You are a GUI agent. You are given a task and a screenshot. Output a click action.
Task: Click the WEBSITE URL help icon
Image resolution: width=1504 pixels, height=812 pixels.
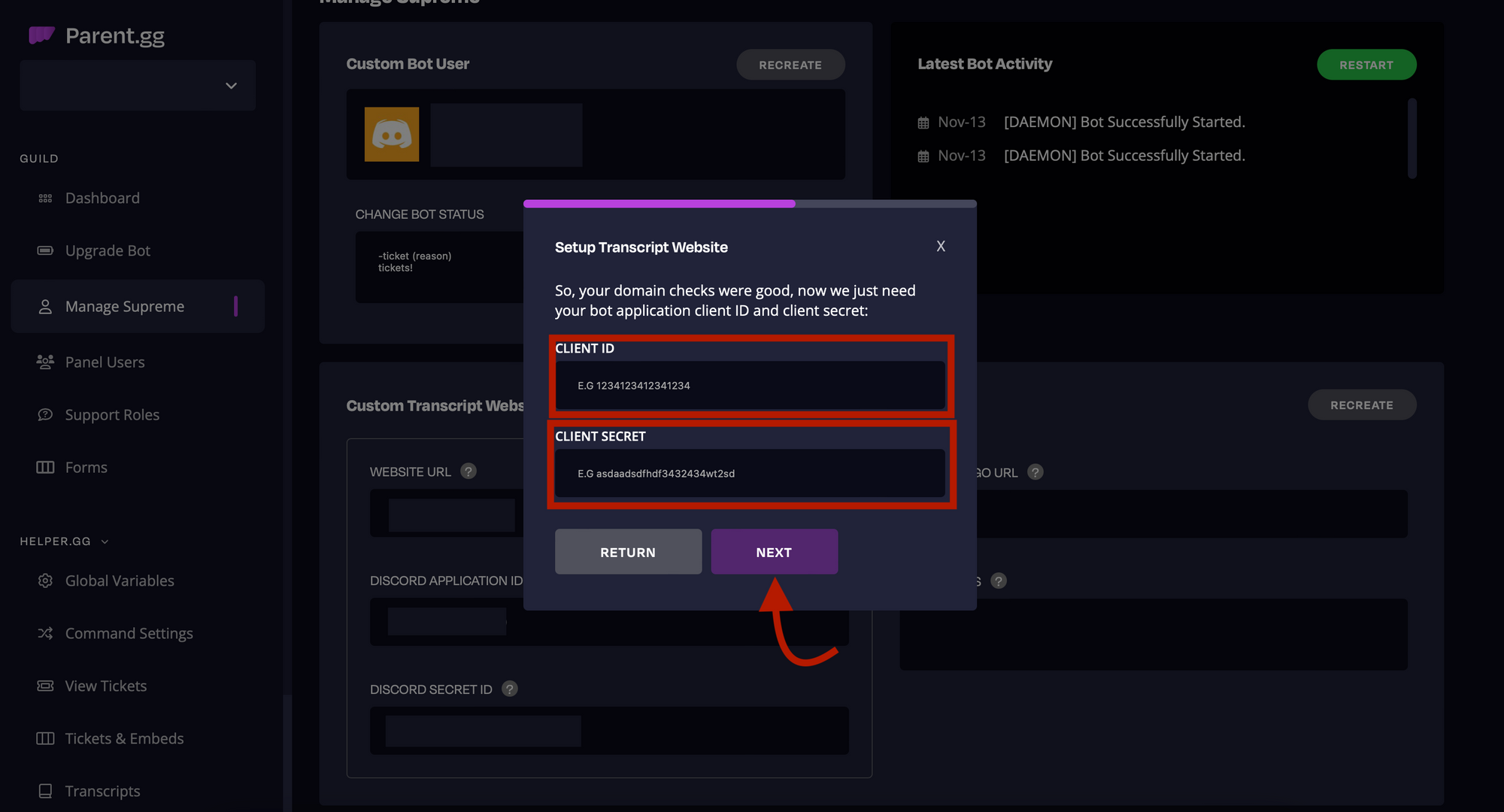(468, 471)
